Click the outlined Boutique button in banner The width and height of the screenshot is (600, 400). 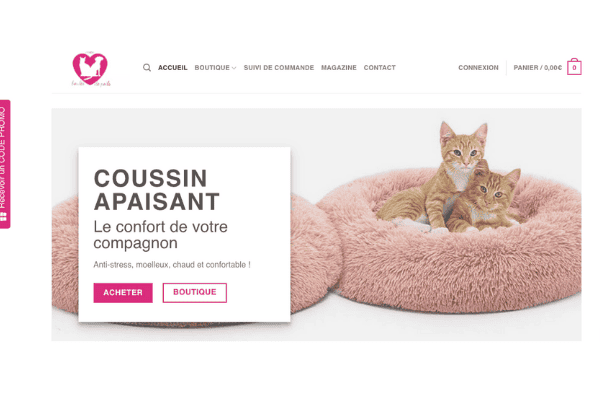pyautogui.click(x=195, y=292)
